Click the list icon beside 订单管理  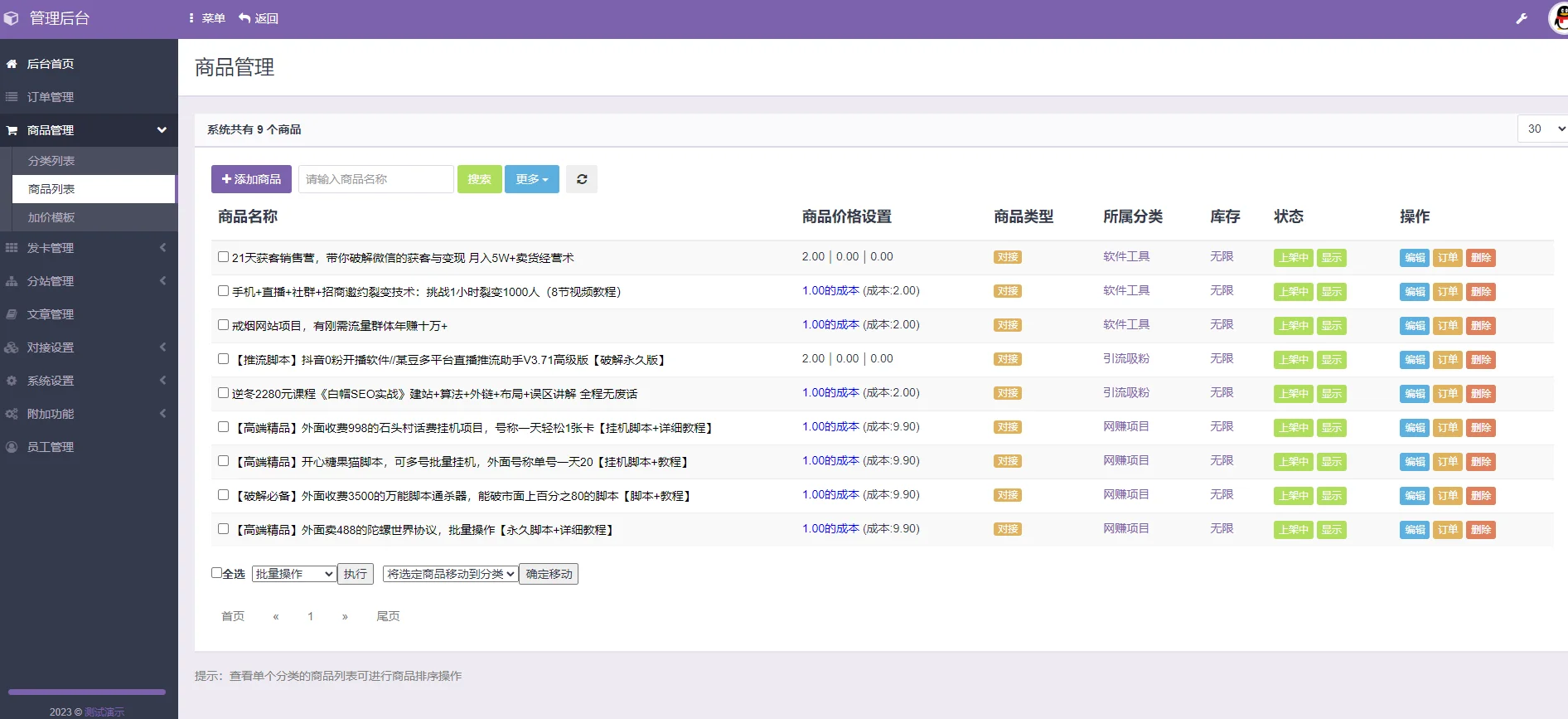(12, 97)
